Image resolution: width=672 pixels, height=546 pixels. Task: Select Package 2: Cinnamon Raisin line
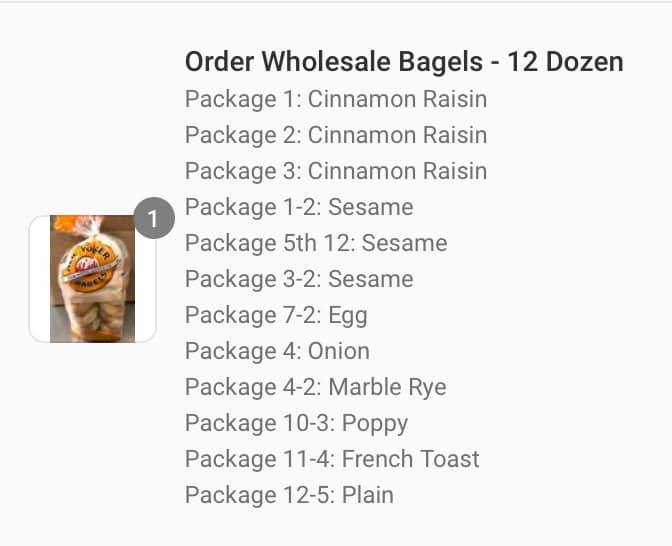pyautogui.click(x=336, y=135)
